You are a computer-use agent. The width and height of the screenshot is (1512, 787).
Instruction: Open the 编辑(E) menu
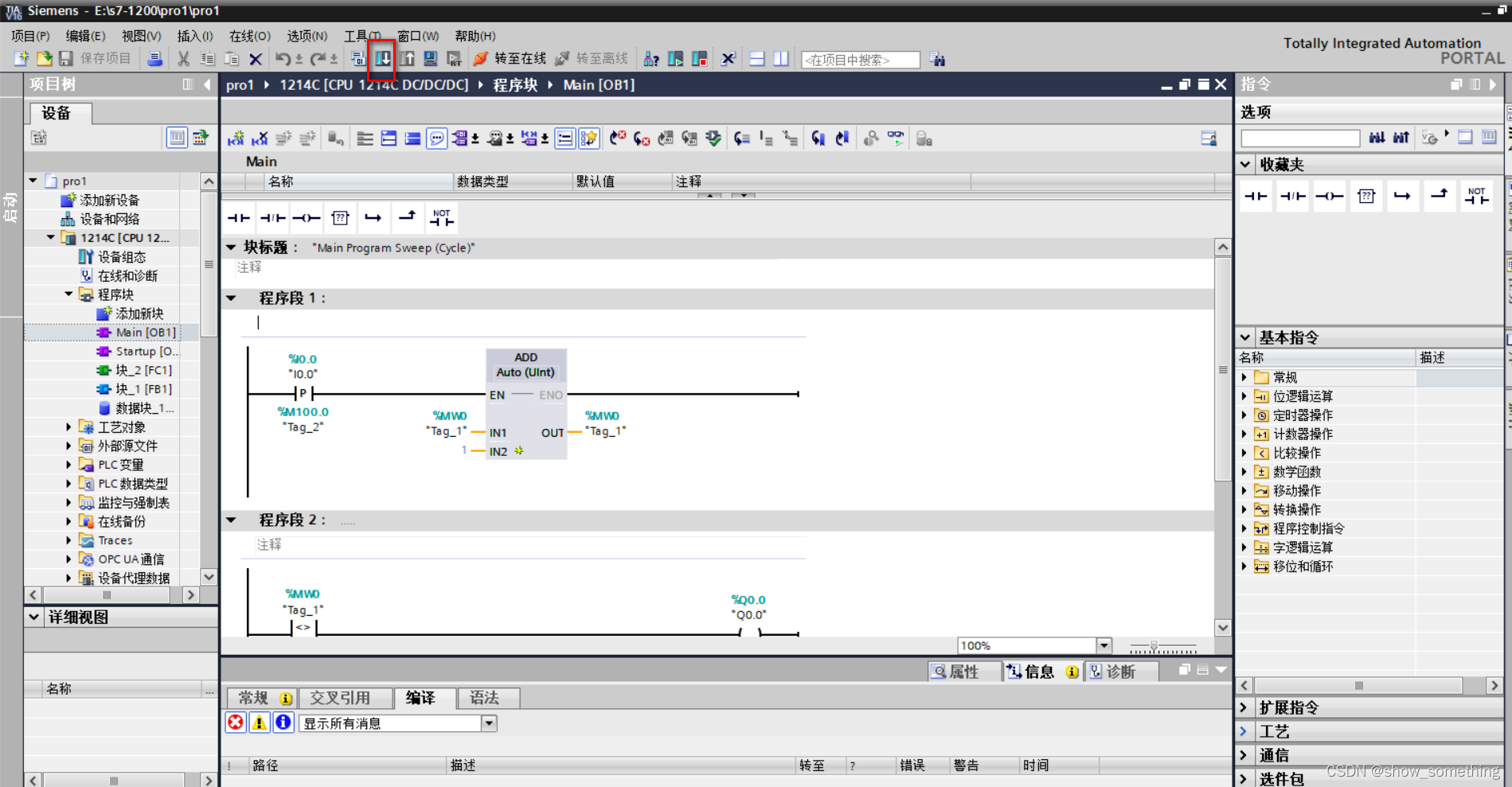85,36
